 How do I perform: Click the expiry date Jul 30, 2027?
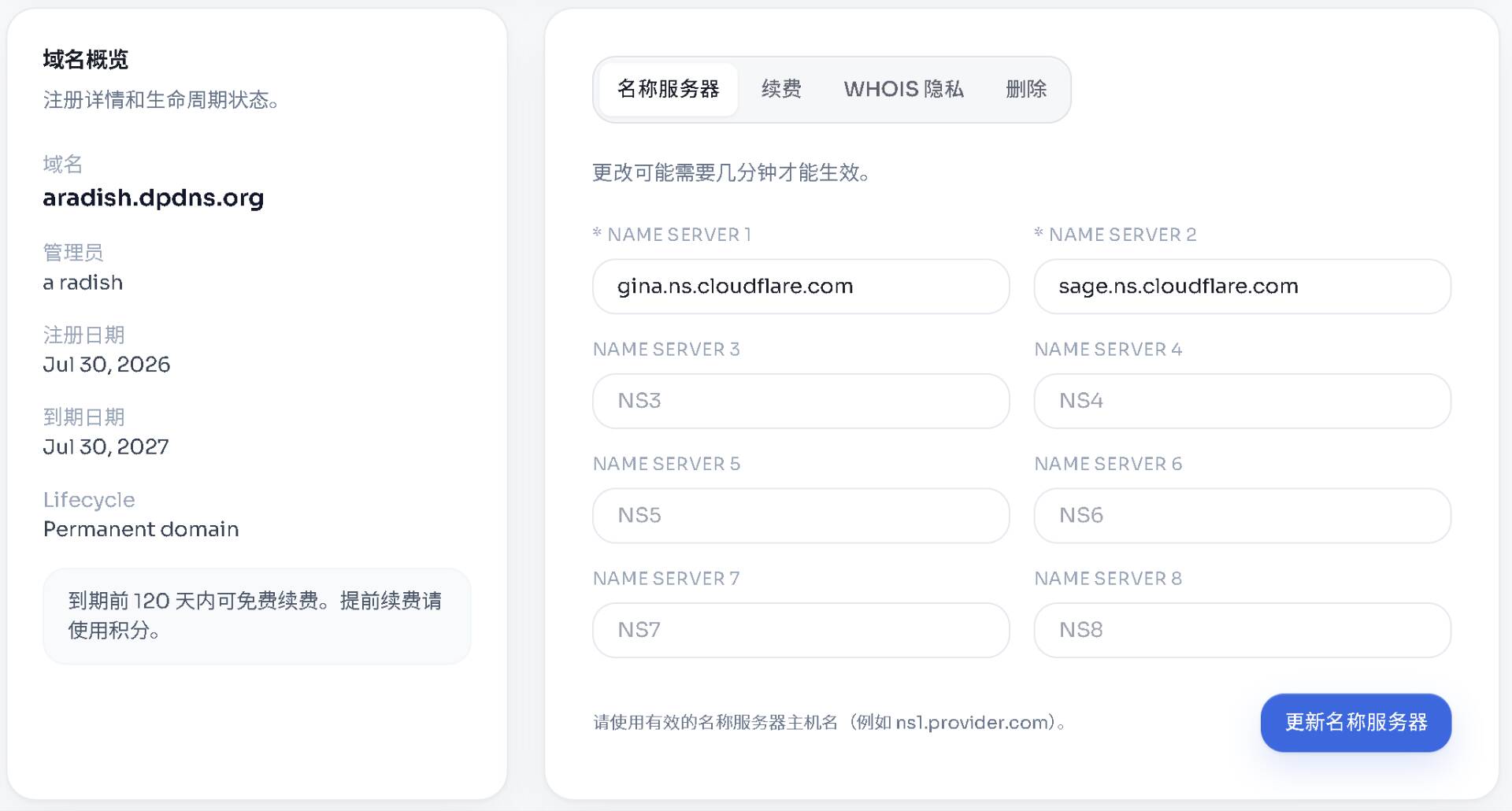coord(106,447)
